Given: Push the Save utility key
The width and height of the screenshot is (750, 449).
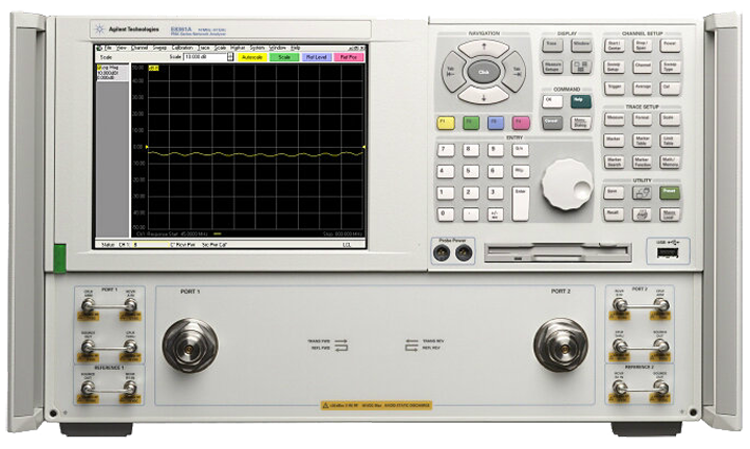Looking at the screenshot, I should (x=614, y=193).
